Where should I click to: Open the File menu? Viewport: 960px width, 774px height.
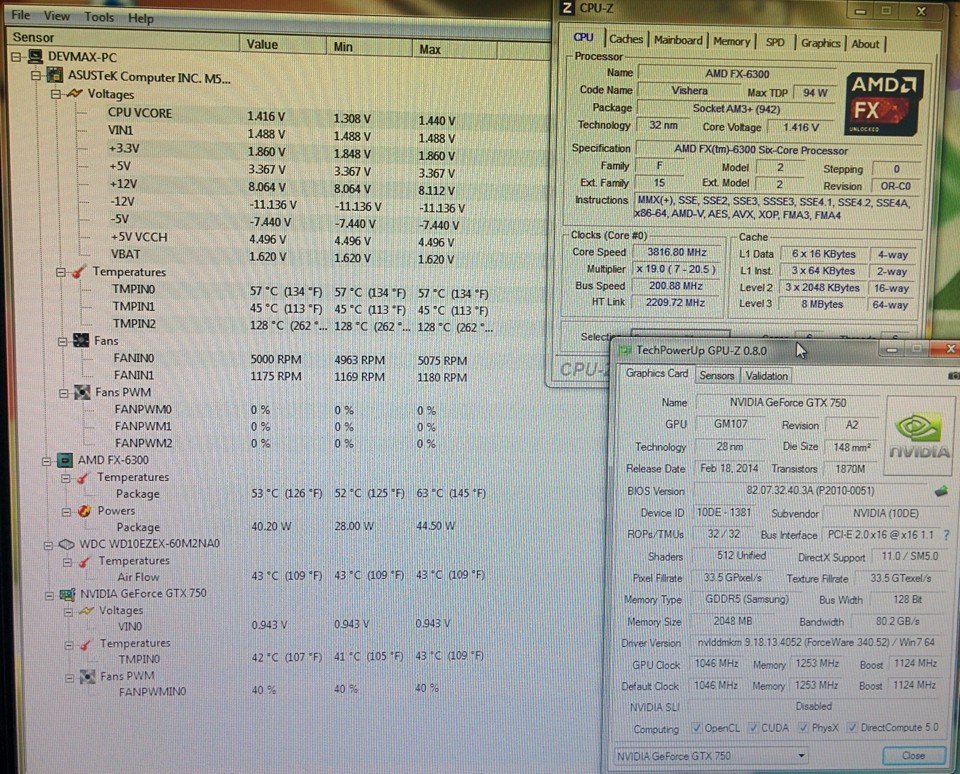pyautogui.click(x=20, y=14)
